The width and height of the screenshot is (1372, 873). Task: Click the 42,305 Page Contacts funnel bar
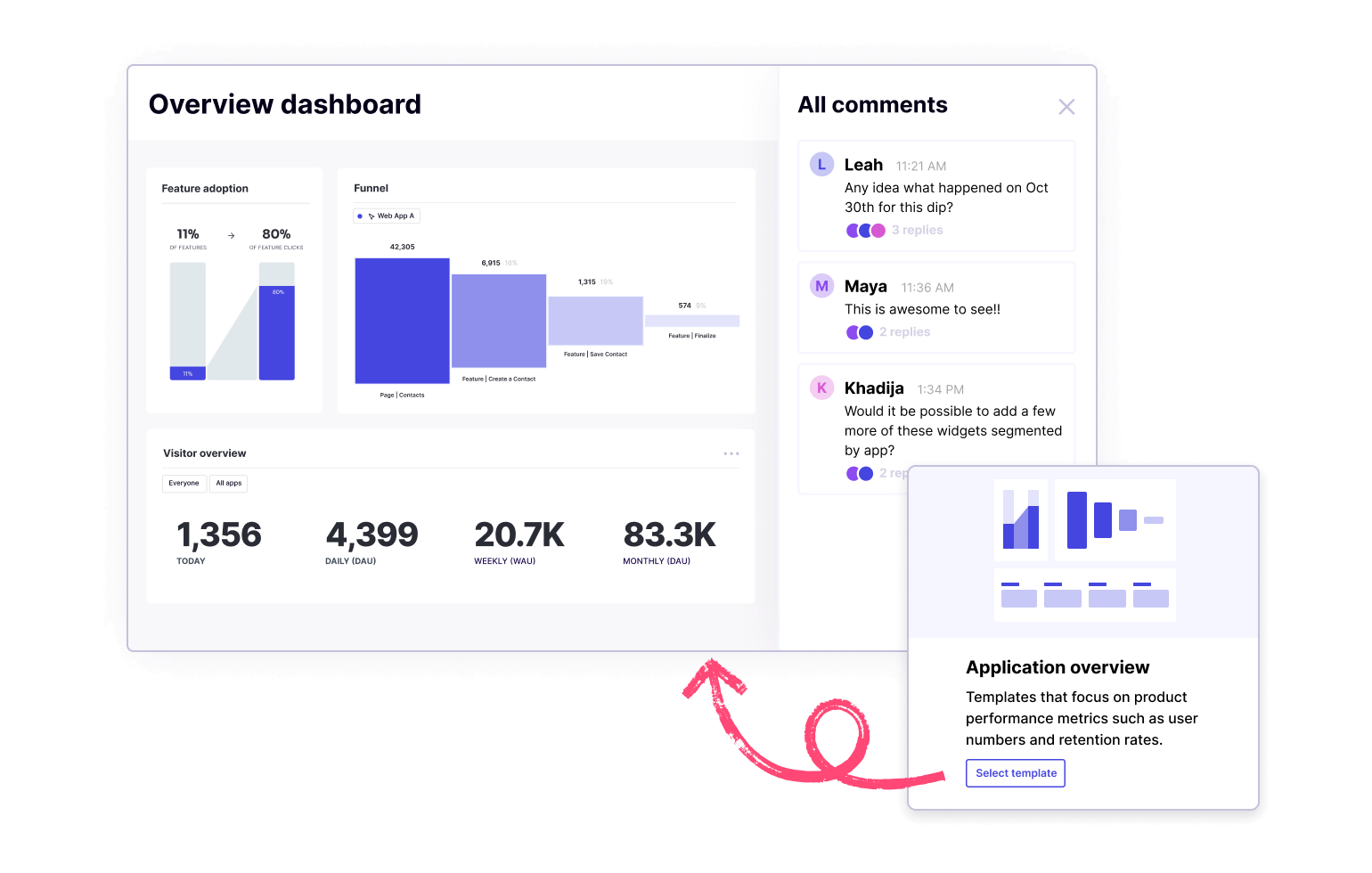(x=402, y=321)
